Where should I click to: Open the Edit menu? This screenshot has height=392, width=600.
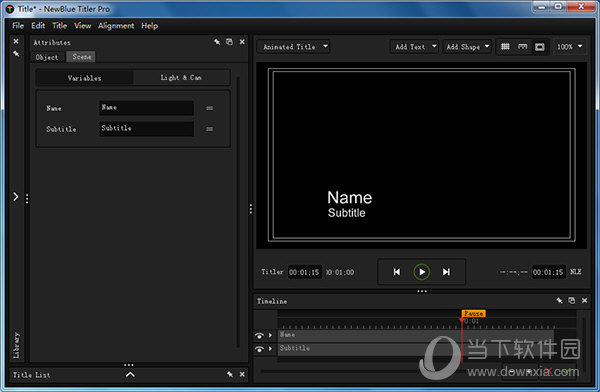pyautogui.click(x=38, y=26)
